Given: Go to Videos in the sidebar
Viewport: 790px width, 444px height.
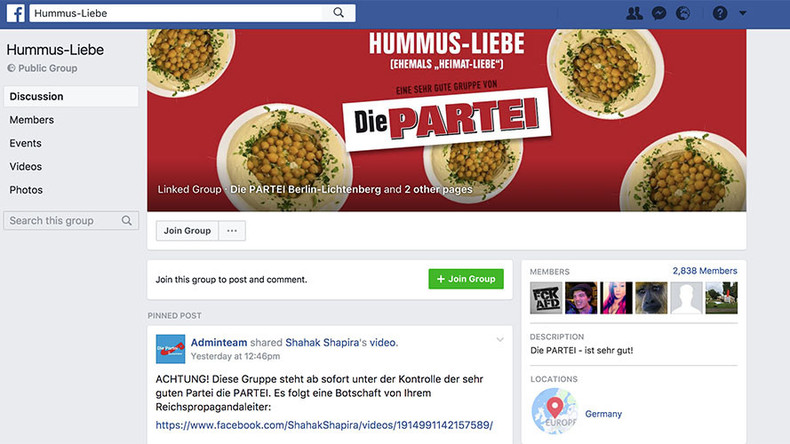Looking at the screenshot, I should click(26, 166).
